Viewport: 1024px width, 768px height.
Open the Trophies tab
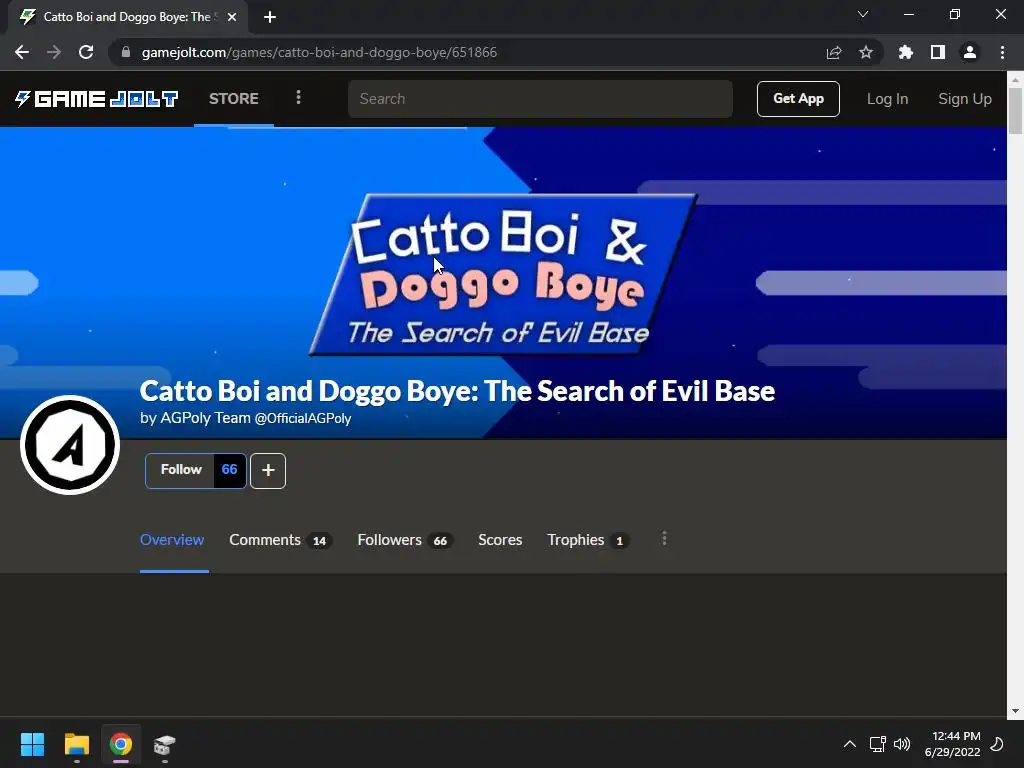588,540
